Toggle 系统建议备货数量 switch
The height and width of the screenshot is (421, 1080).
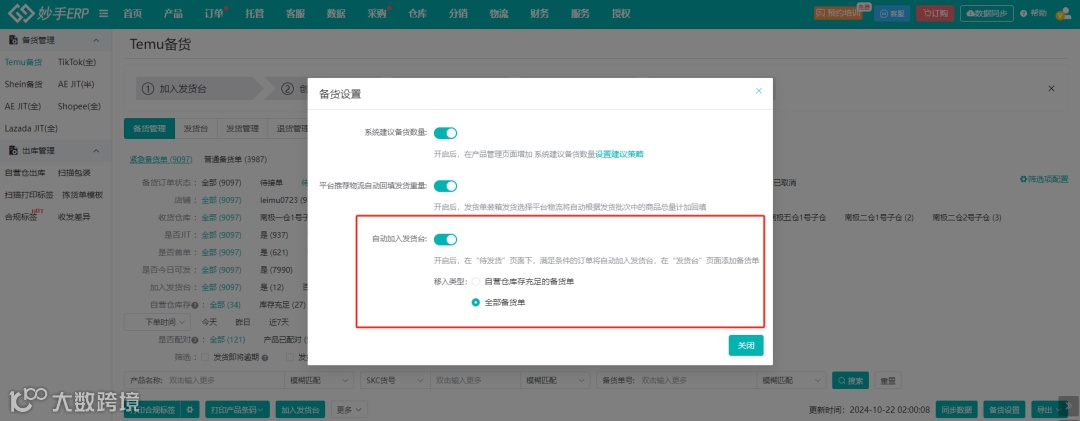(445, 133)
